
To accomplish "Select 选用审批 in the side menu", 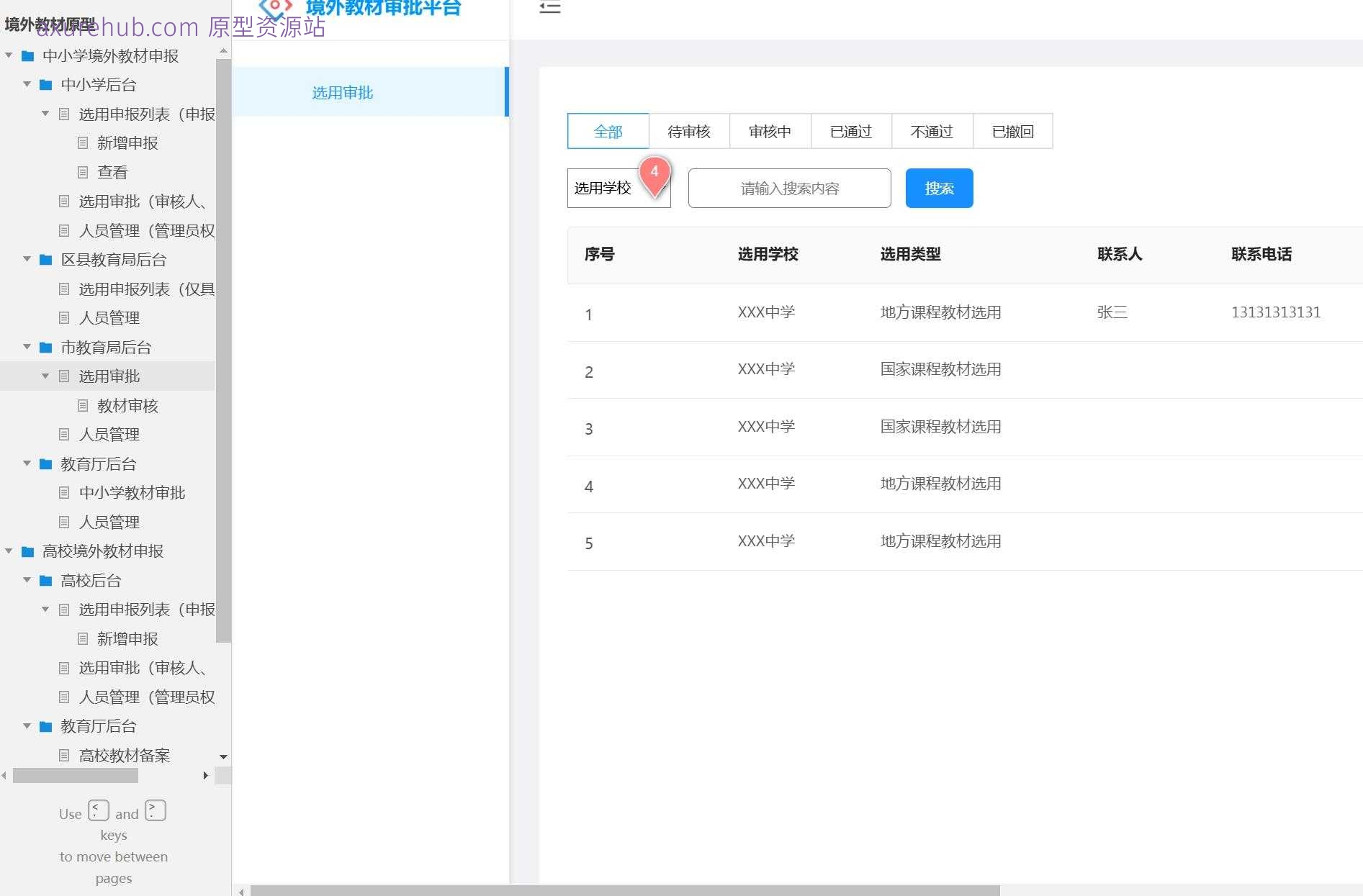I will pyautogui.click(x=341, y=92).
